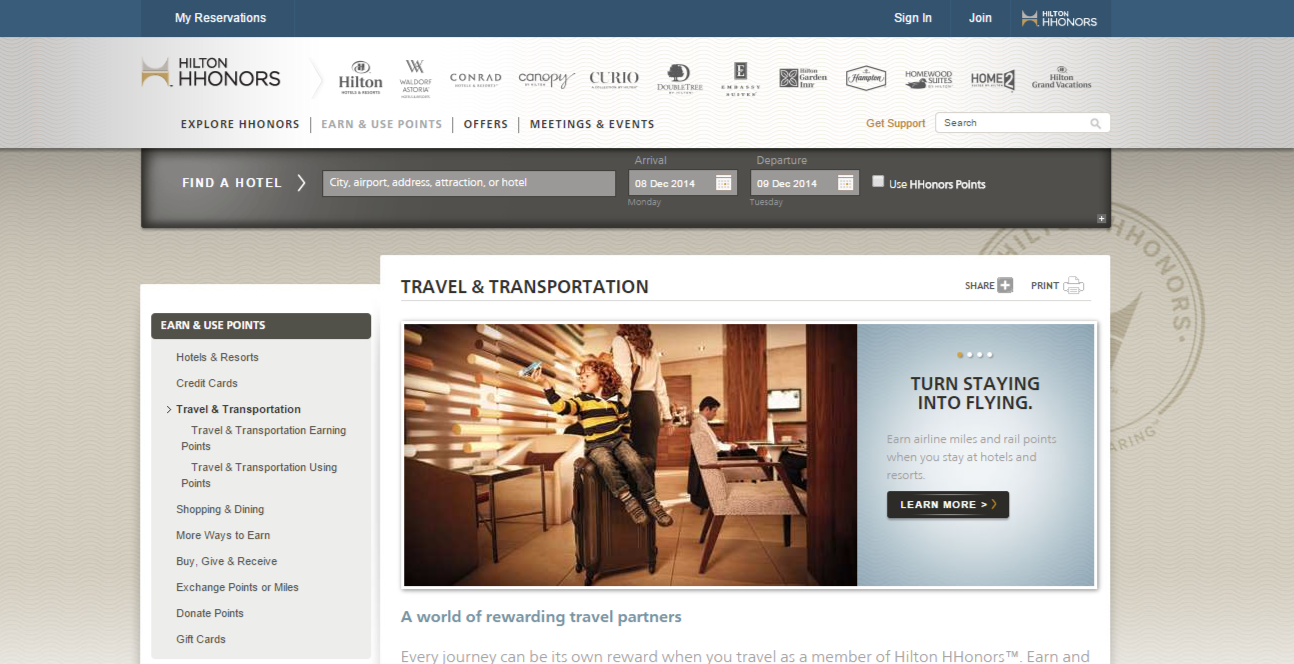Viewport: 1294px width, 664px height.
Task: Click the Find a Hotel arrow chevron
Action: tap(301, 183)
